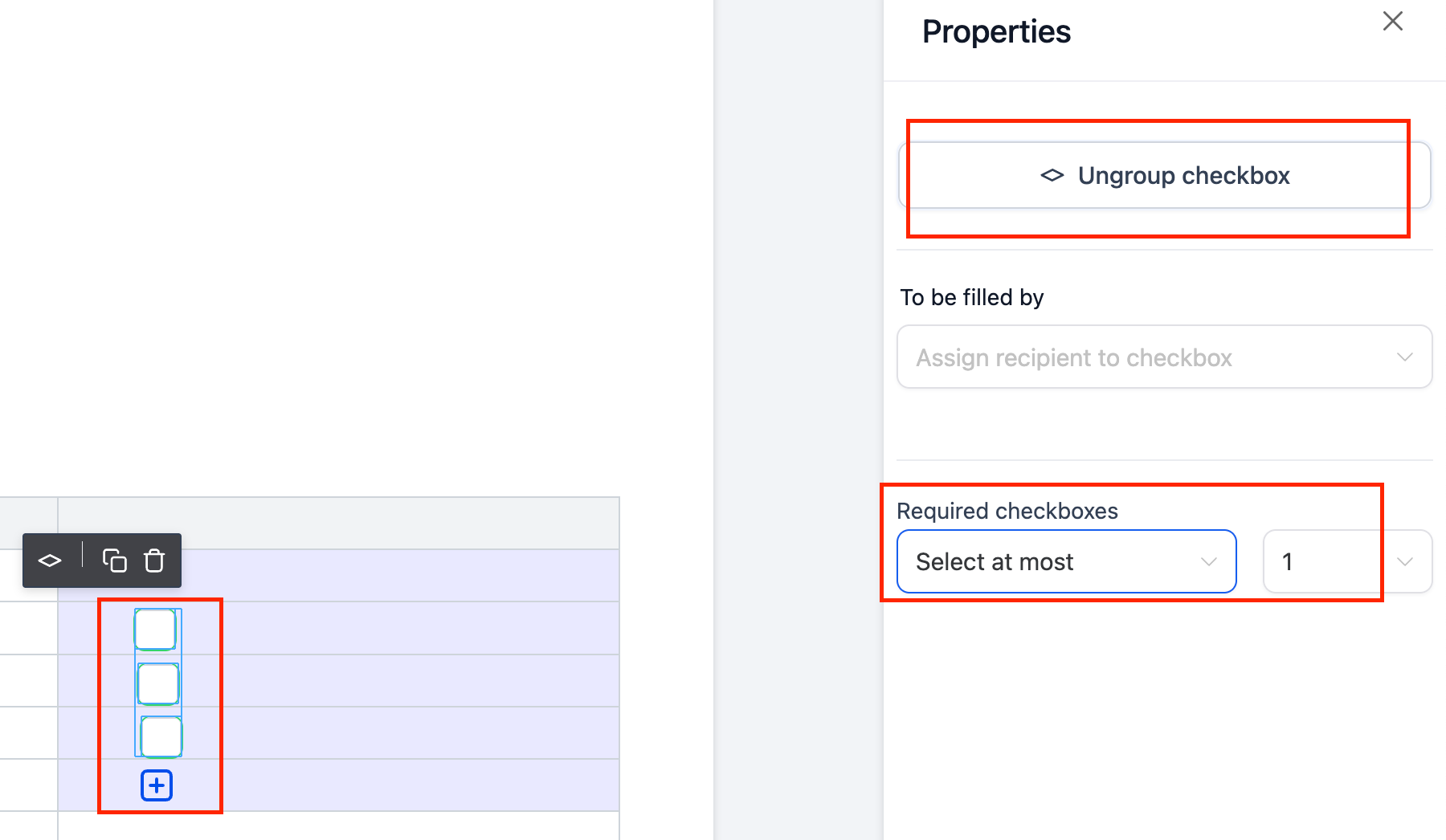Open the required count dropdown showing 1

[x=1348, y=561]
